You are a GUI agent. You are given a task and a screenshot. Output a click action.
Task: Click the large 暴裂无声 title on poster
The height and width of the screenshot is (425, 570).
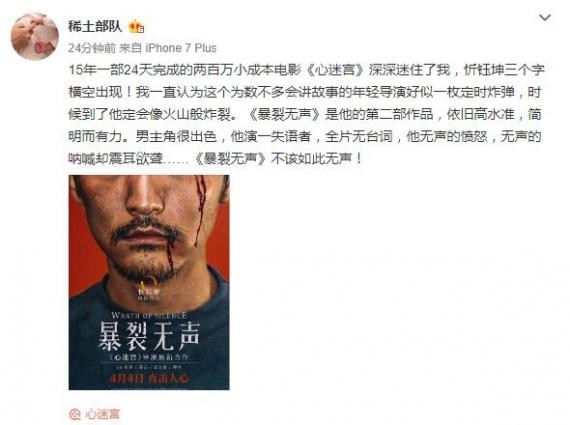(x=149, y=337)
